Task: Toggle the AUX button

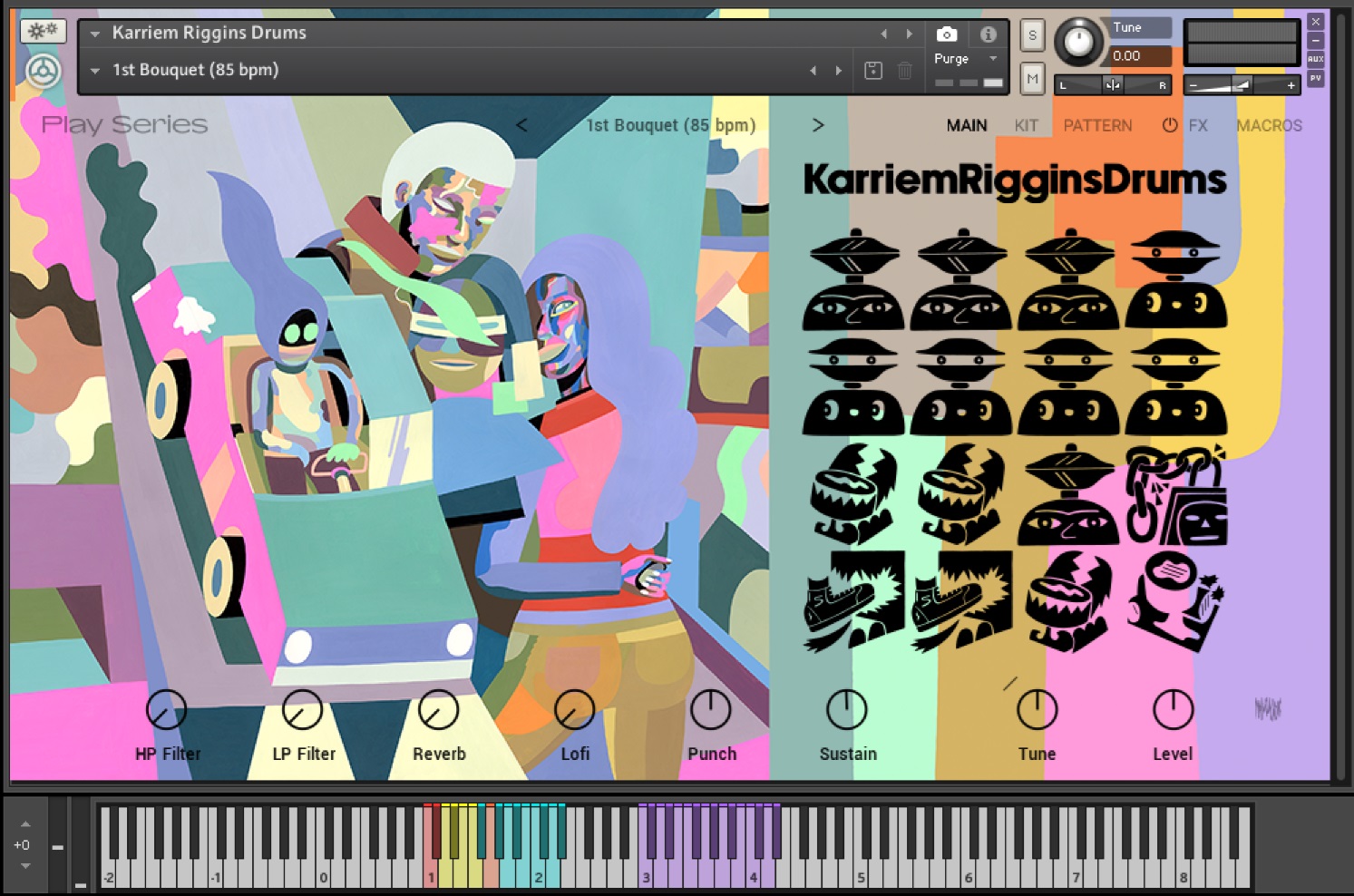Action: pos(1315,59)
